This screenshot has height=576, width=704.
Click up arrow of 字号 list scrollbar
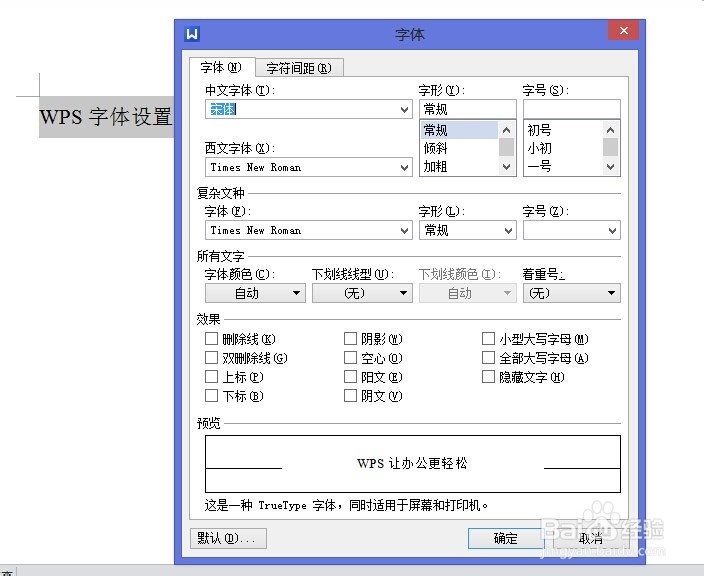click(x=610, y=130)
